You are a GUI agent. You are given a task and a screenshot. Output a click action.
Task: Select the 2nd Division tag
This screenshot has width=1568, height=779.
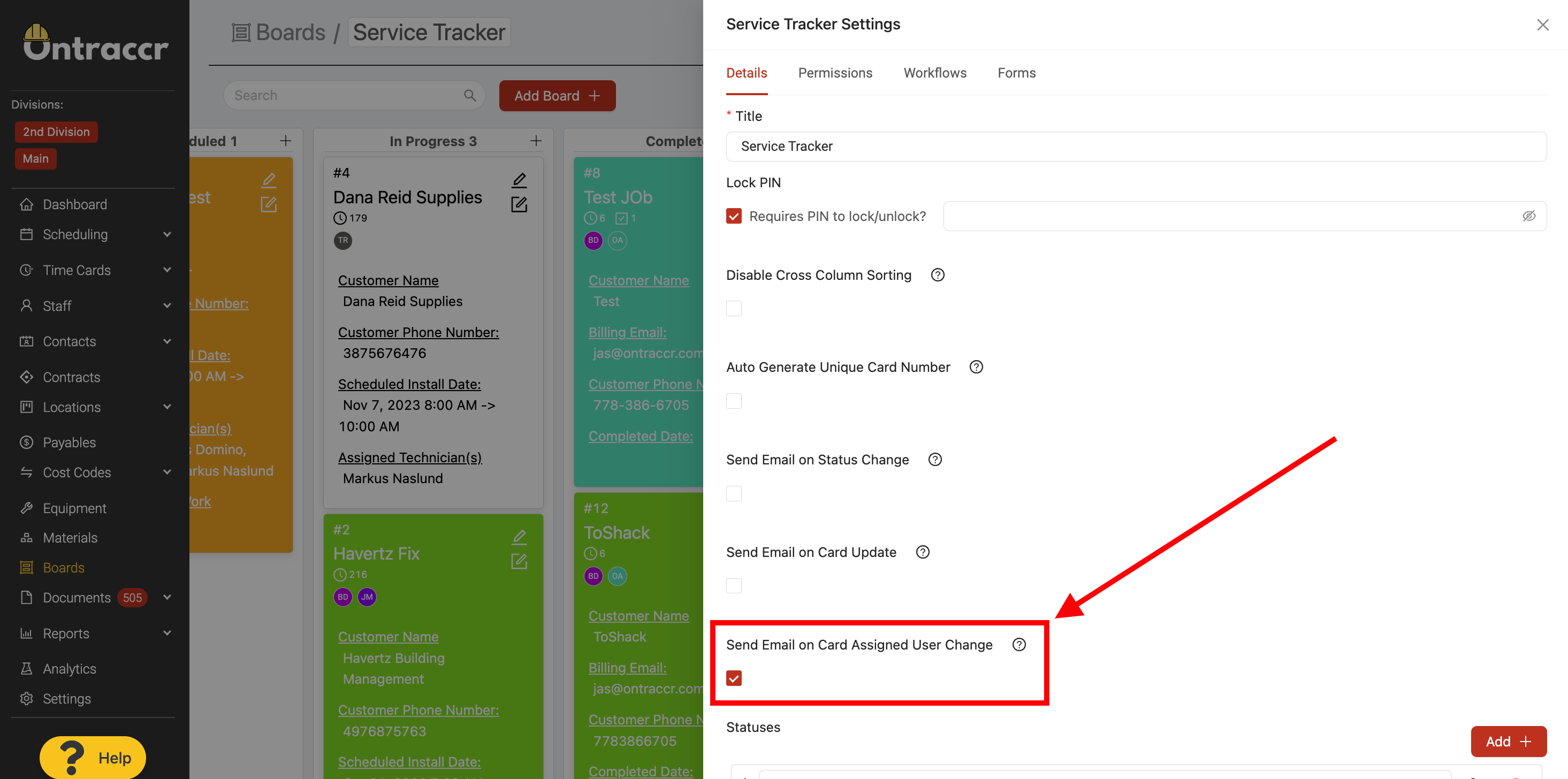(56, 132)
